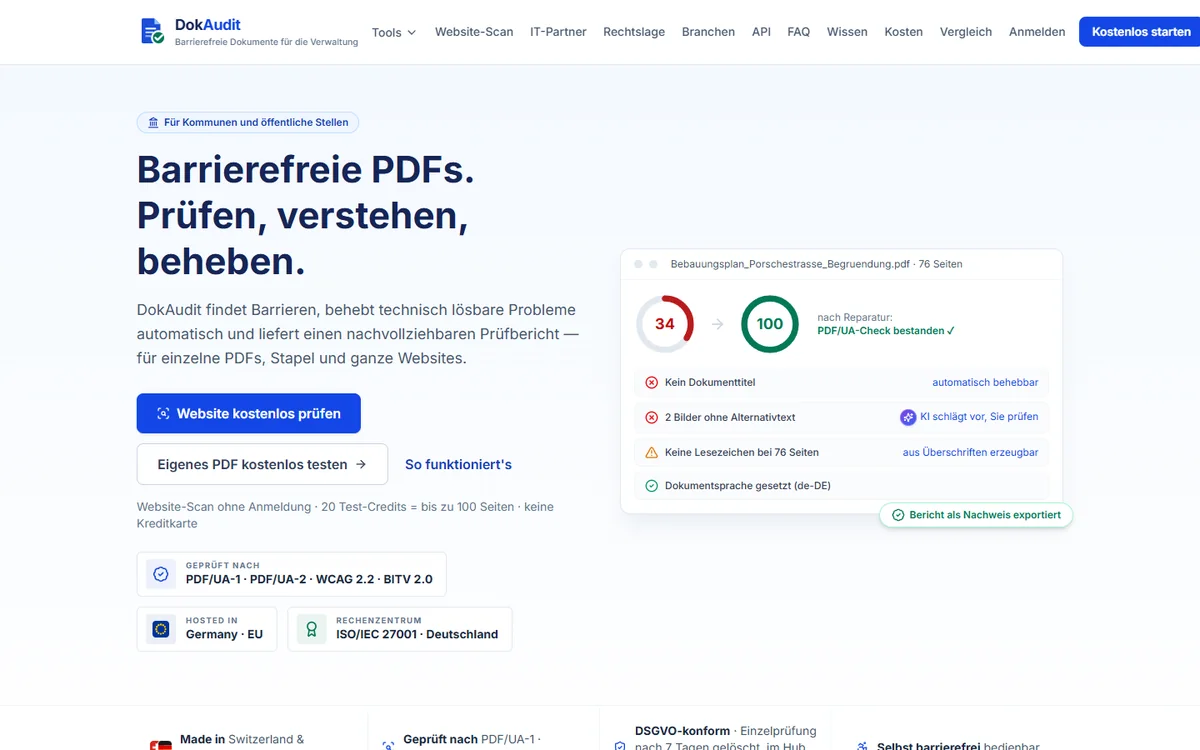Click the Anmelden link
The image size is (1200, 750).
(1037, 32)
